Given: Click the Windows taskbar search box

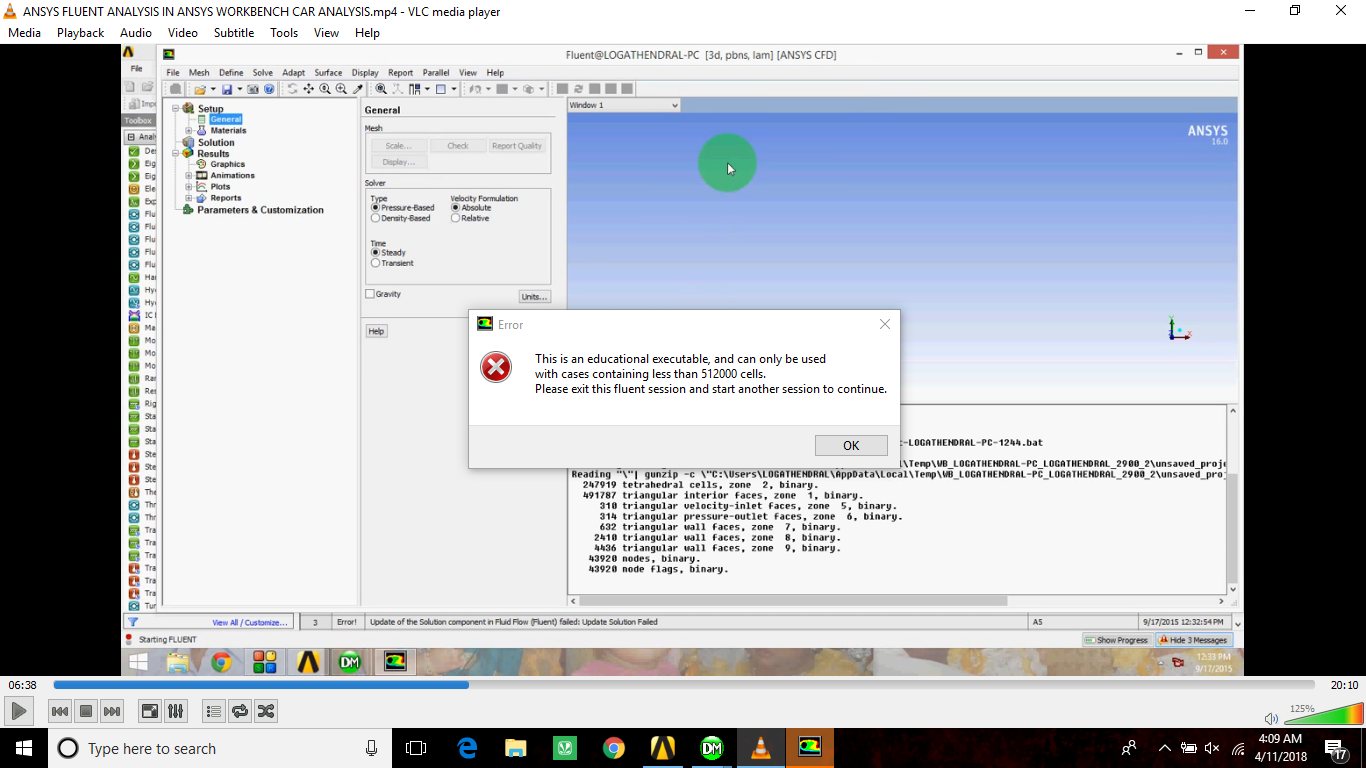Looking at the screenshot, I should (220, 748).
